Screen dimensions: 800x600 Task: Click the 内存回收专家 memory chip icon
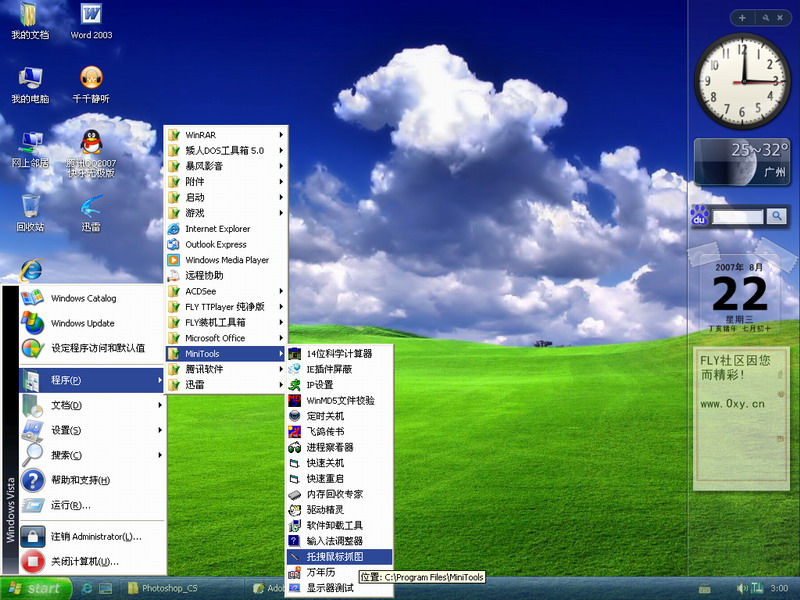tap(294, 494)
